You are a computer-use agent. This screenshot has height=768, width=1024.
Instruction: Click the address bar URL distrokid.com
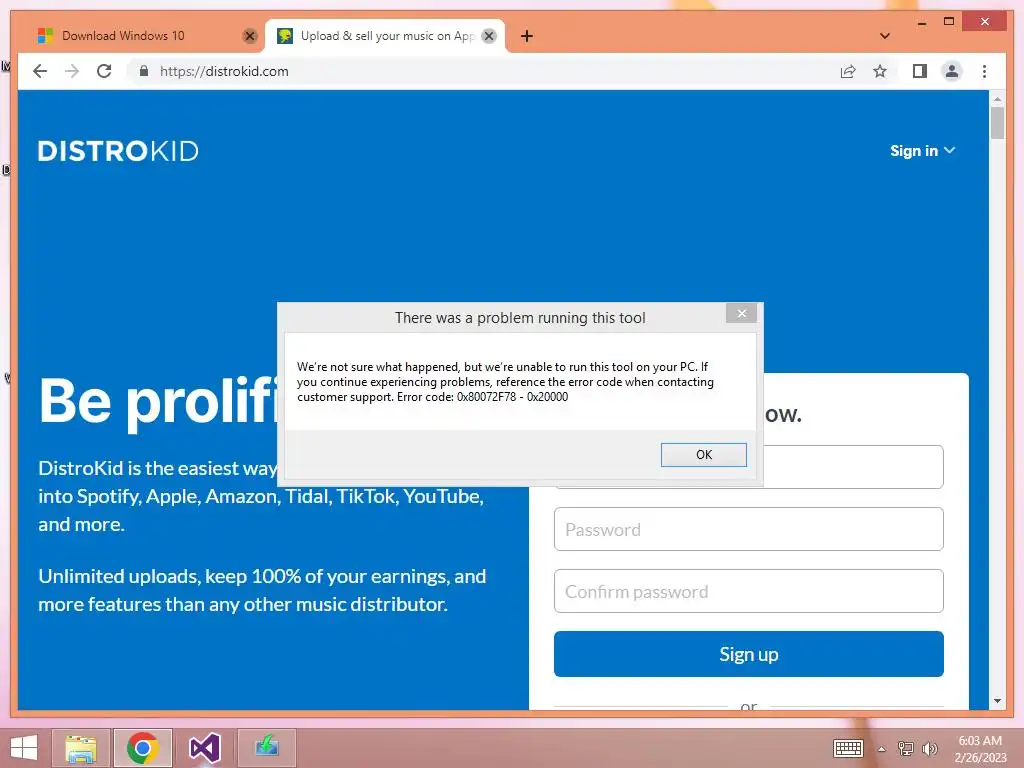(224, 71)
